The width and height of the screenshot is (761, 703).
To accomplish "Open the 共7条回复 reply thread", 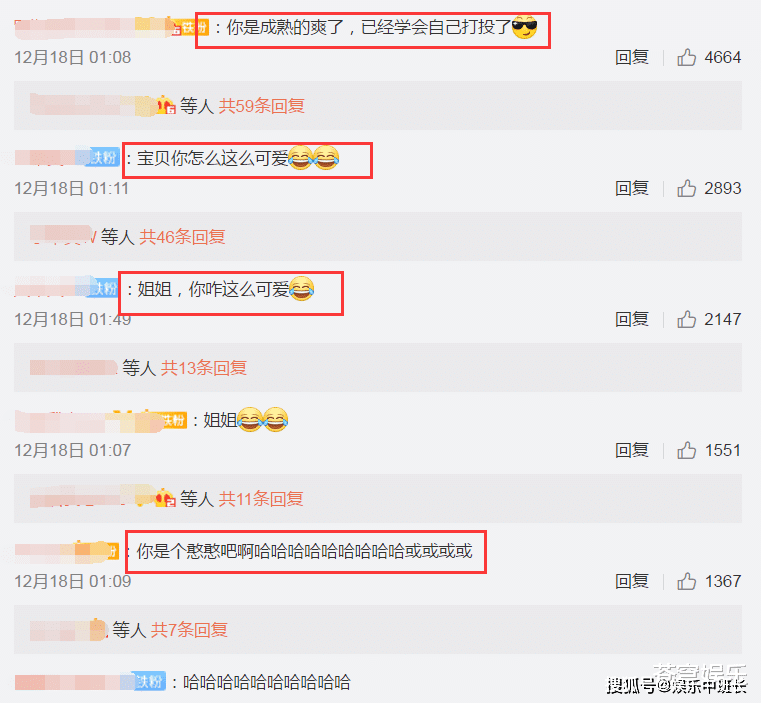I will coord(189,630).
